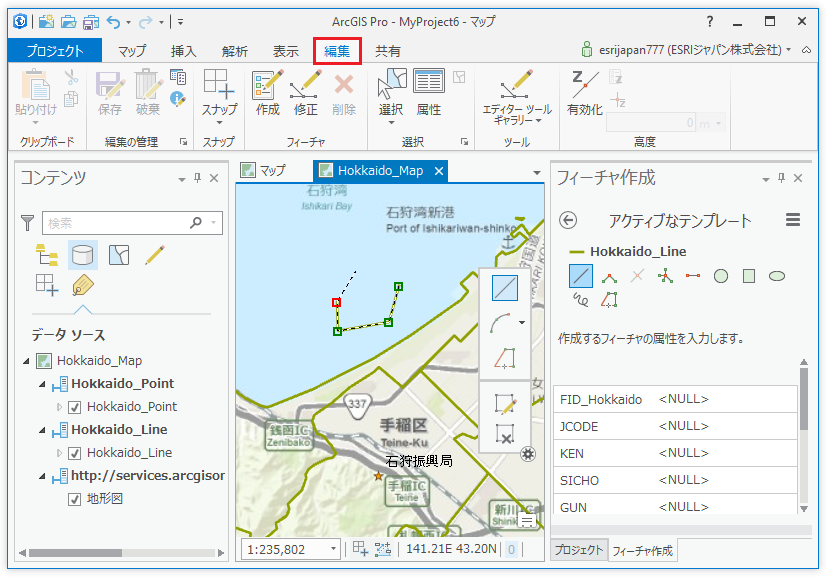The image size is (826, 577).
Task: Open the Quick Access Toolbar customize dropdown
Action: (x=180, y=22)
